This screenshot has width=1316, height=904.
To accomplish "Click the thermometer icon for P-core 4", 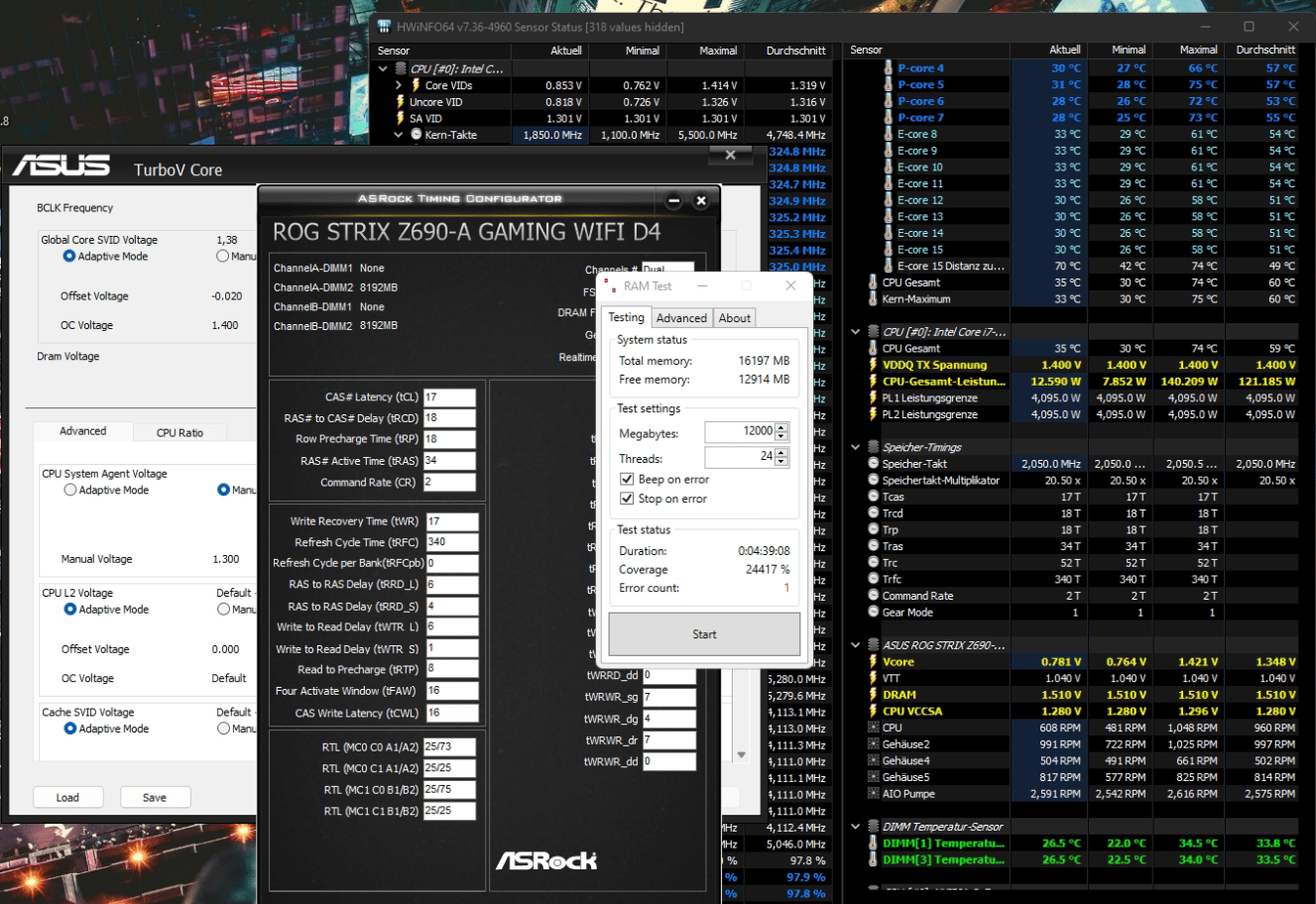I will [x=888, y=68].
